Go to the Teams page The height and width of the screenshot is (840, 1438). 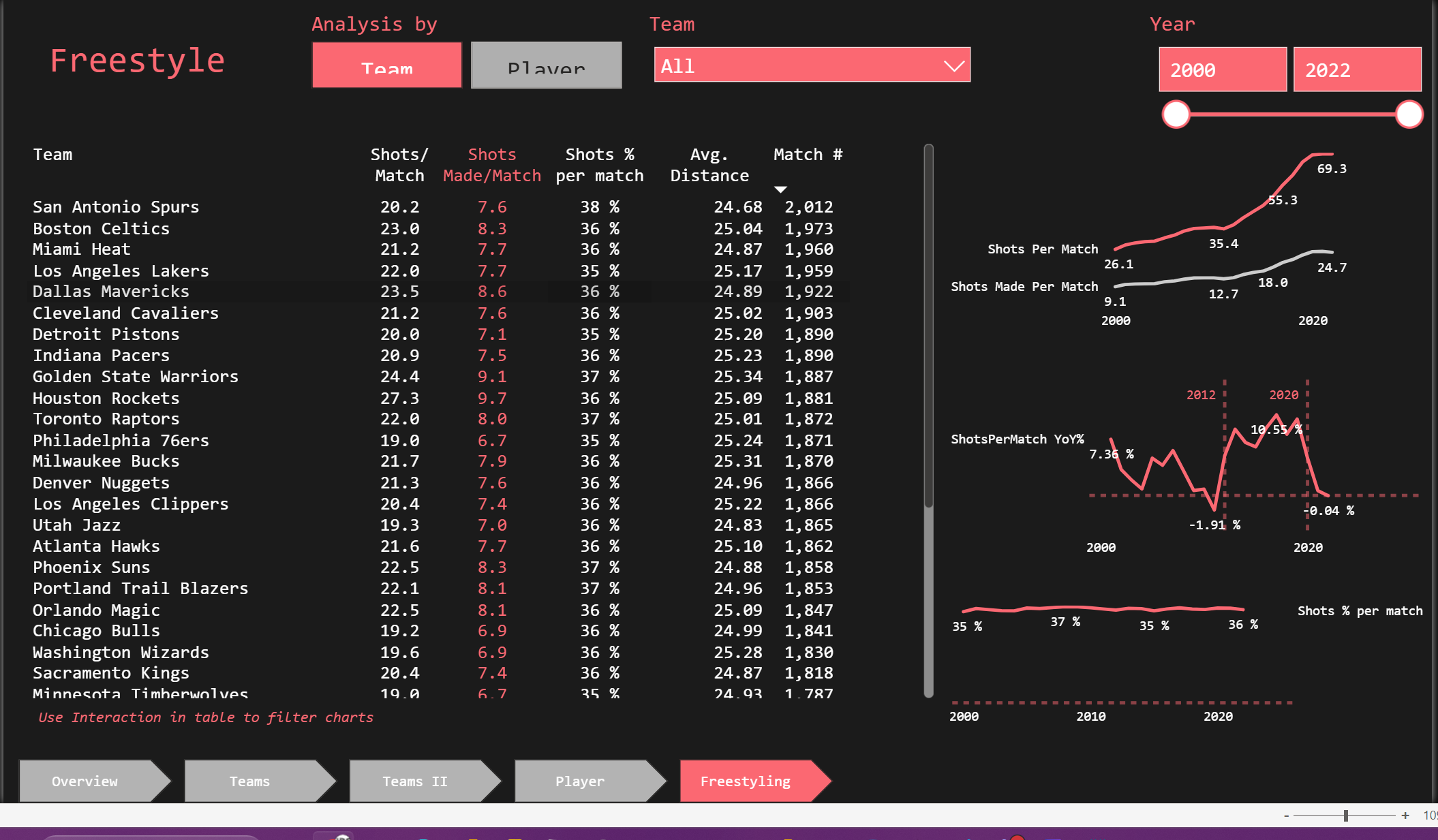(x=260, y=781)
